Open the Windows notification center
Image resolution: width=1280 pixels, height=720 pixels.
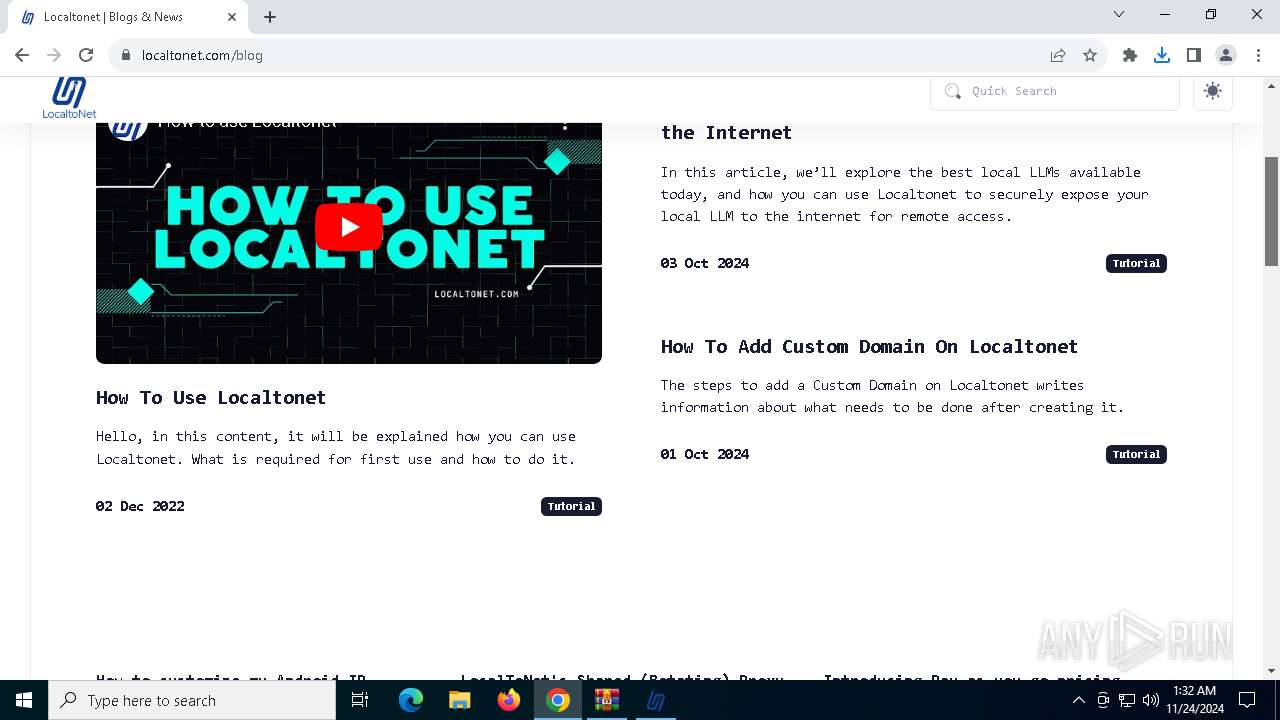click(x=1247, y=700)
